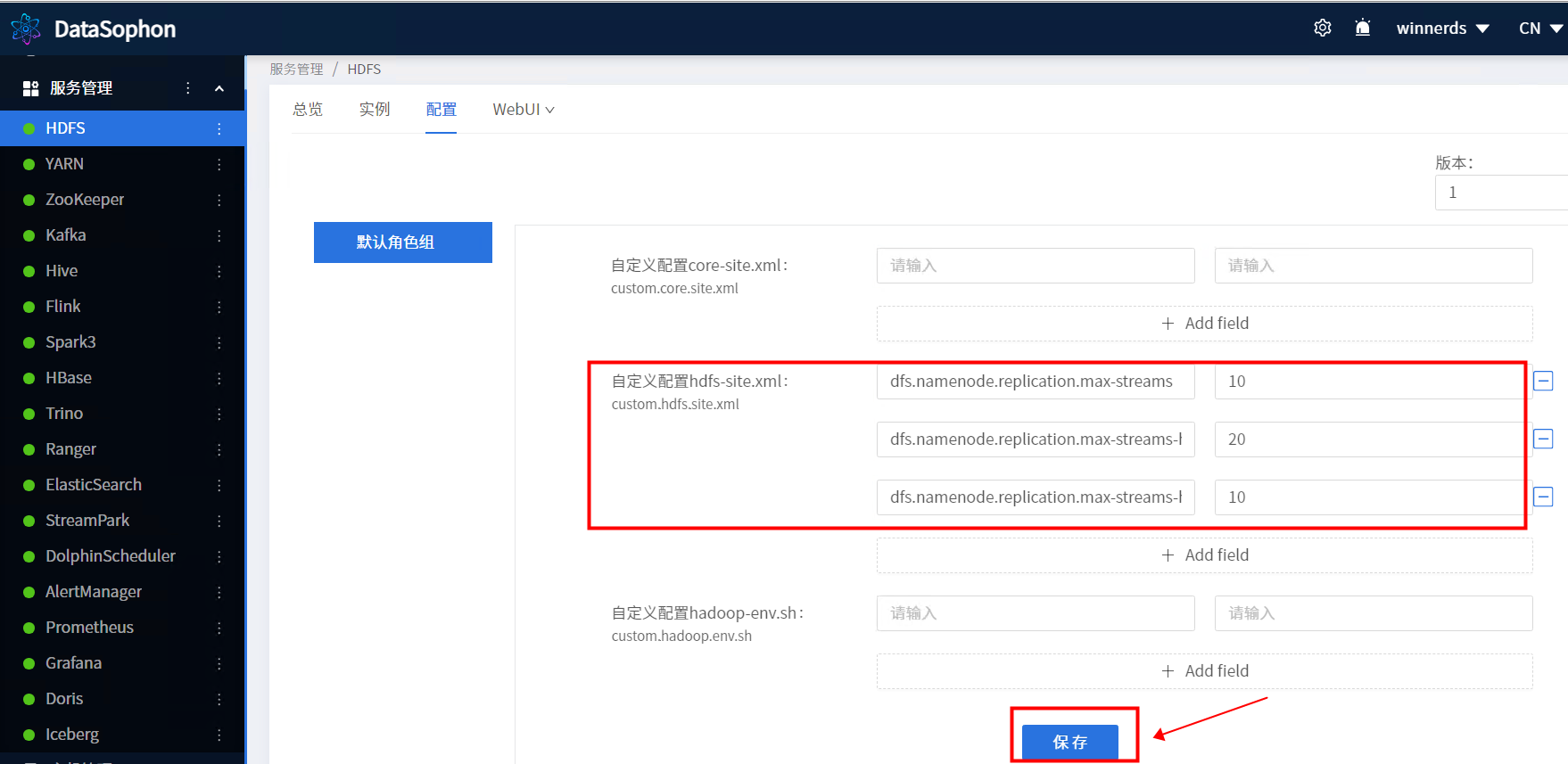Select Prometheus service in sidebar

pos(122,628)
